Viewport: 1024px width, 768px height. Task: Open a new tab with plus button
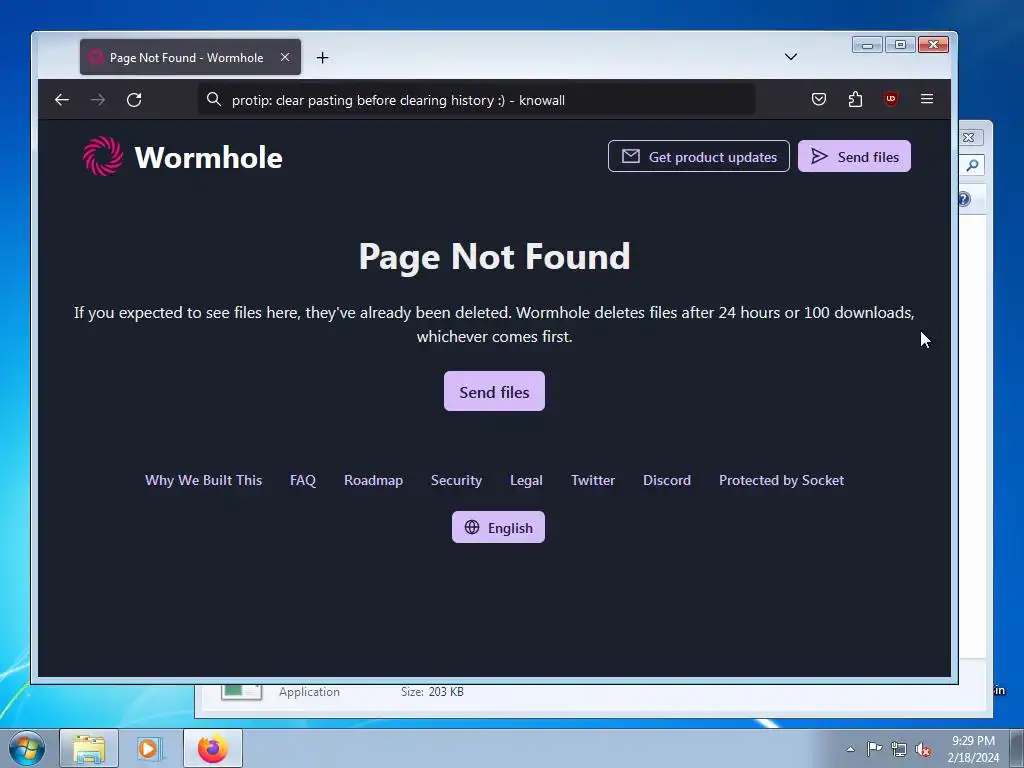pyautogui.click(x=322, y=57)
